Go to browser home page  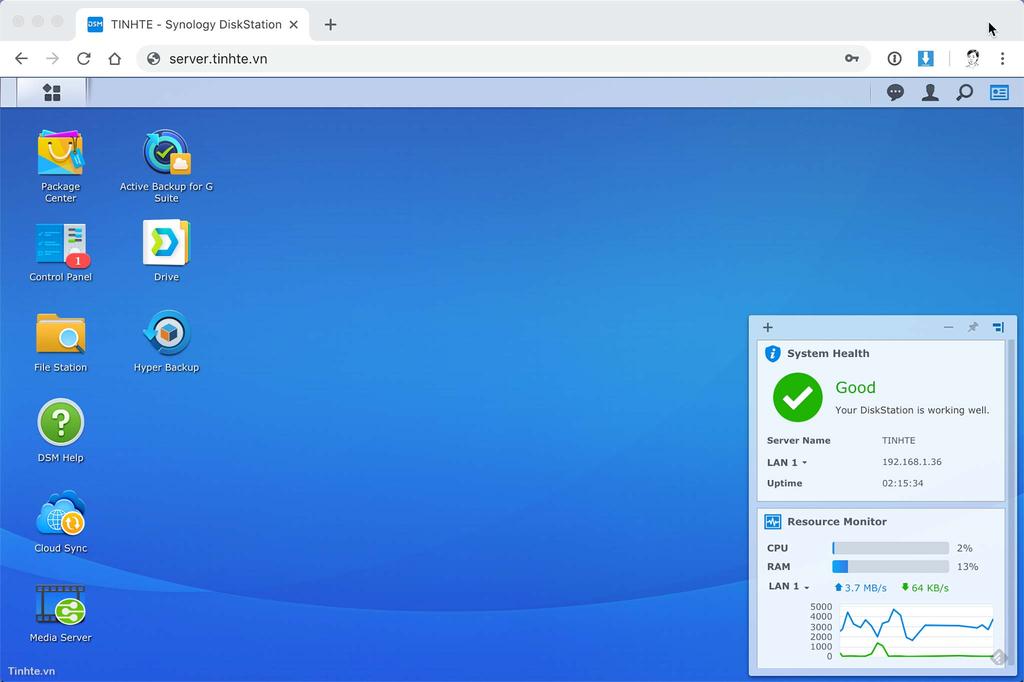tap(115, 59)
